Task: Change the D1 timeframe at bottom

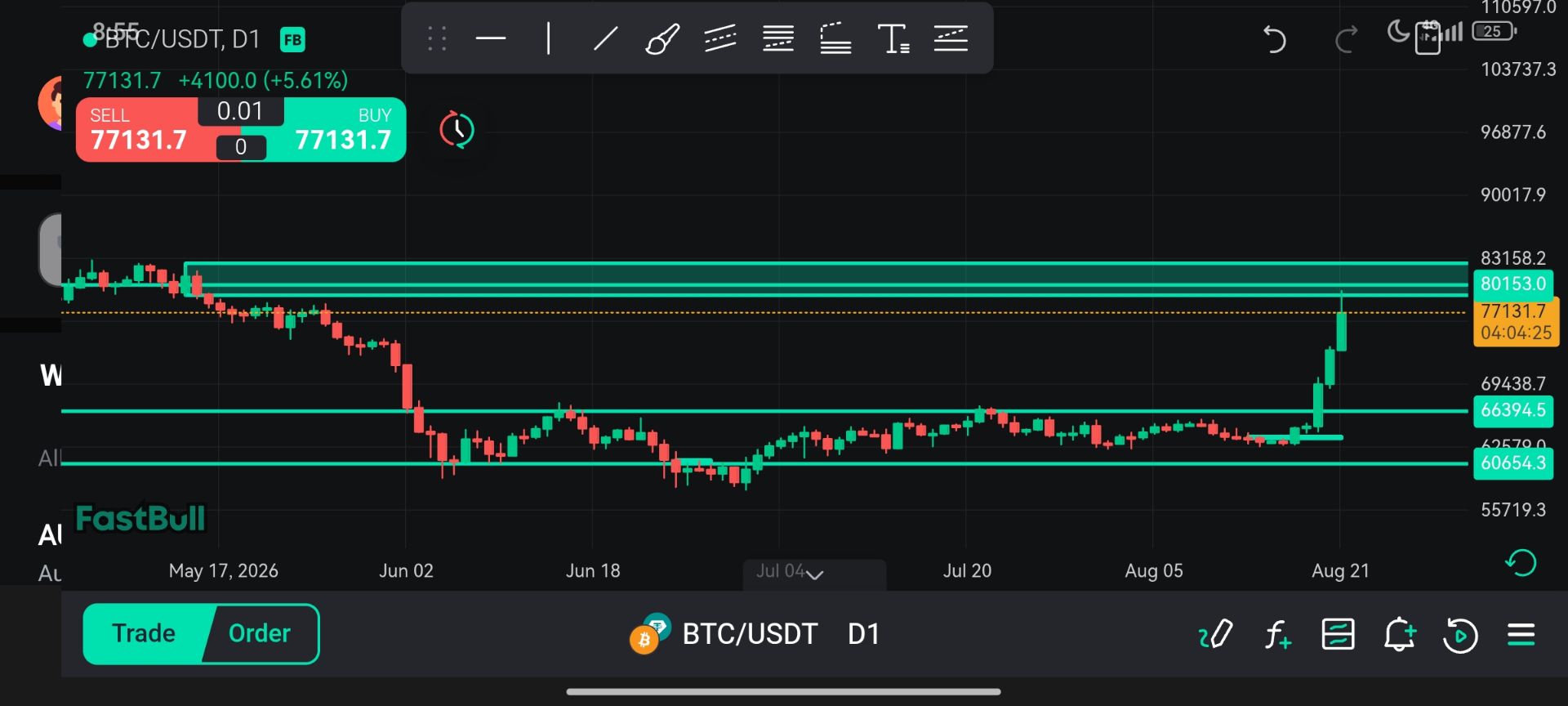Action: (863, 634)
